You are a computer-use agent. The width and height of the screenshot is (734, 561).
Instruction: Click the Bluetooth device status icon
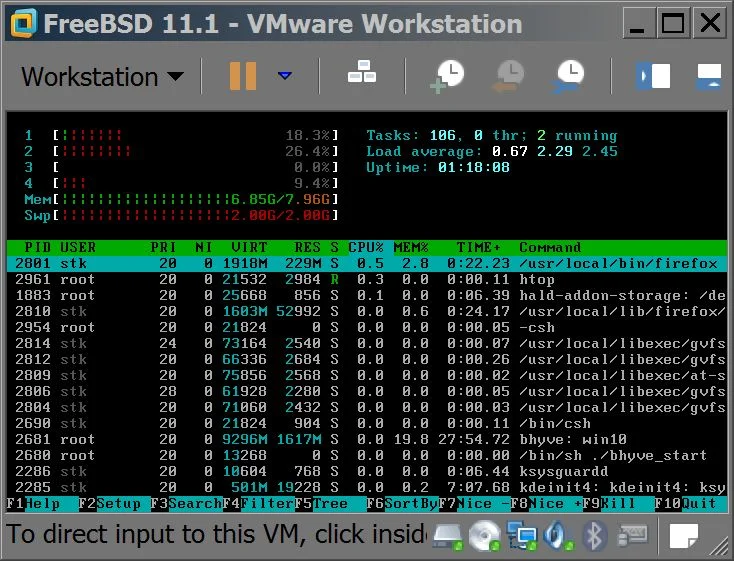(x=595, y=536)
